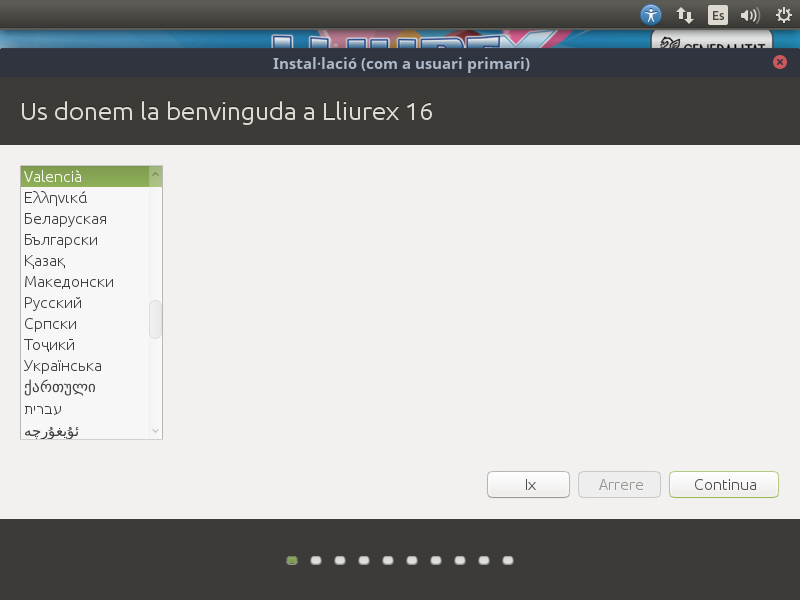Click the network connection arrows icon
This screenshot has height=600, width=800.
coord(685,15)
